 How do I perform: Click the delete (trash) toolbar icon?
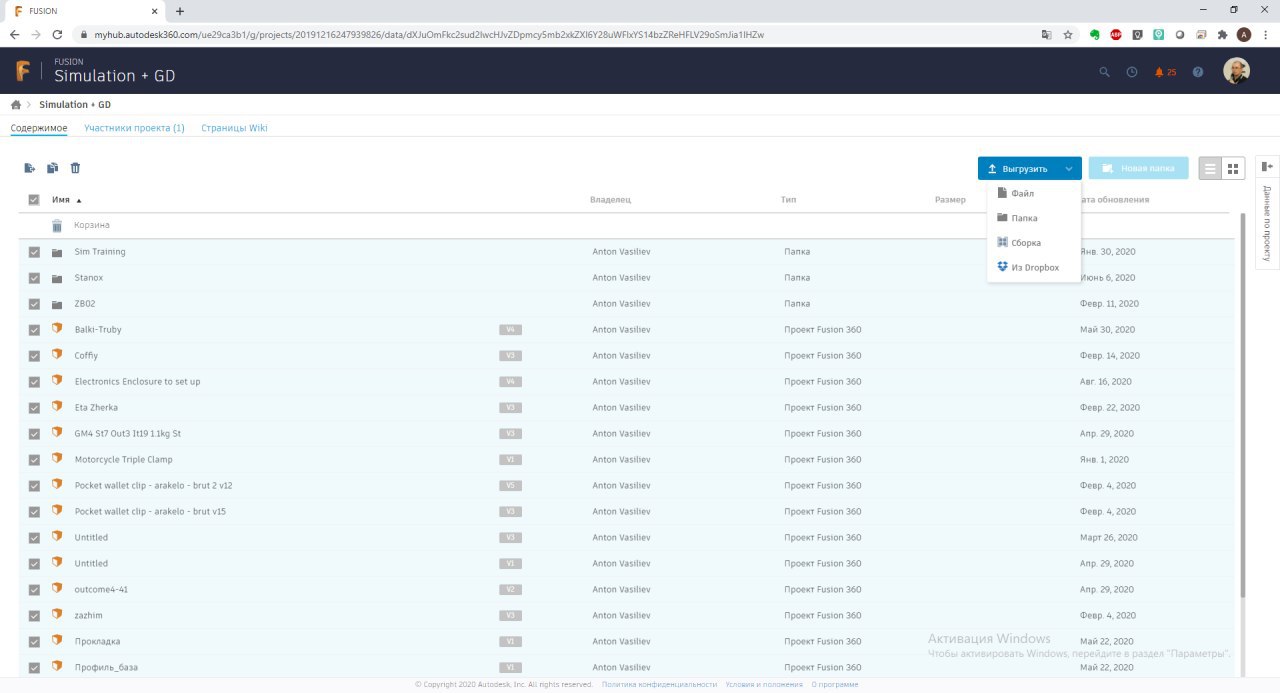point(75,168)
